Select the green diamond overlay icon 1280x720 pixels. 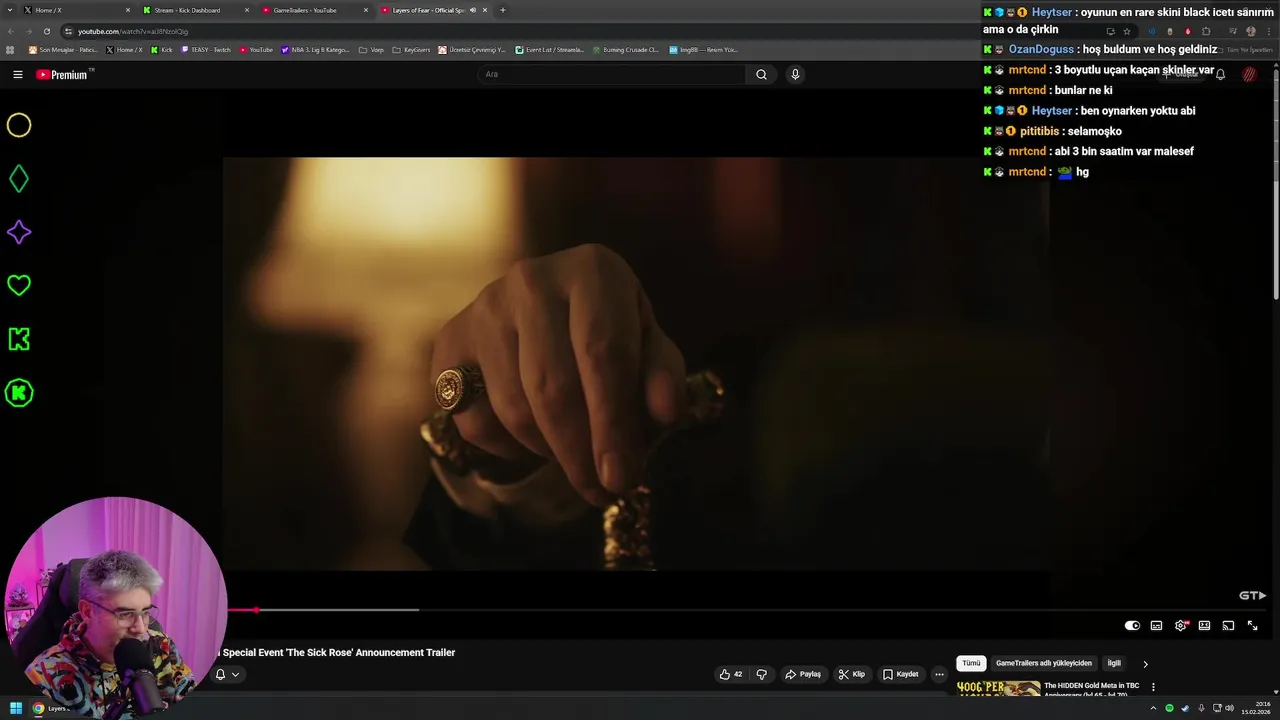[19, 179]
